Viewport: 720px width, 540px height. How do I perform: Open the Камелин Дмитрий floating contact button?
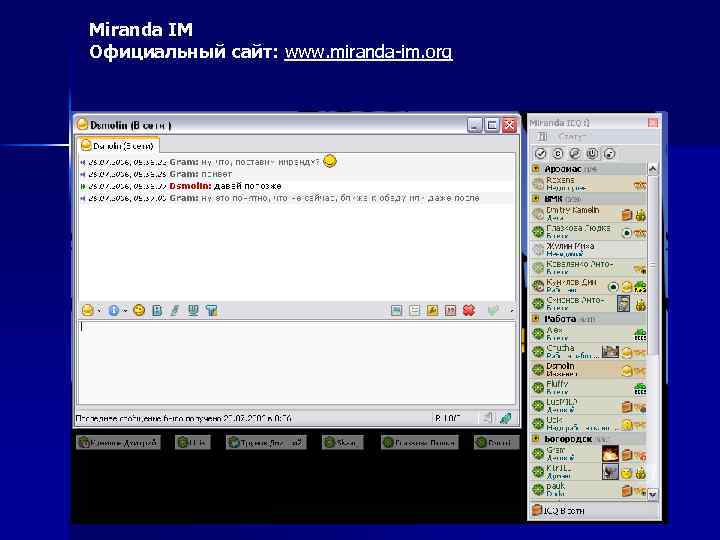click(x=118, y=443)
